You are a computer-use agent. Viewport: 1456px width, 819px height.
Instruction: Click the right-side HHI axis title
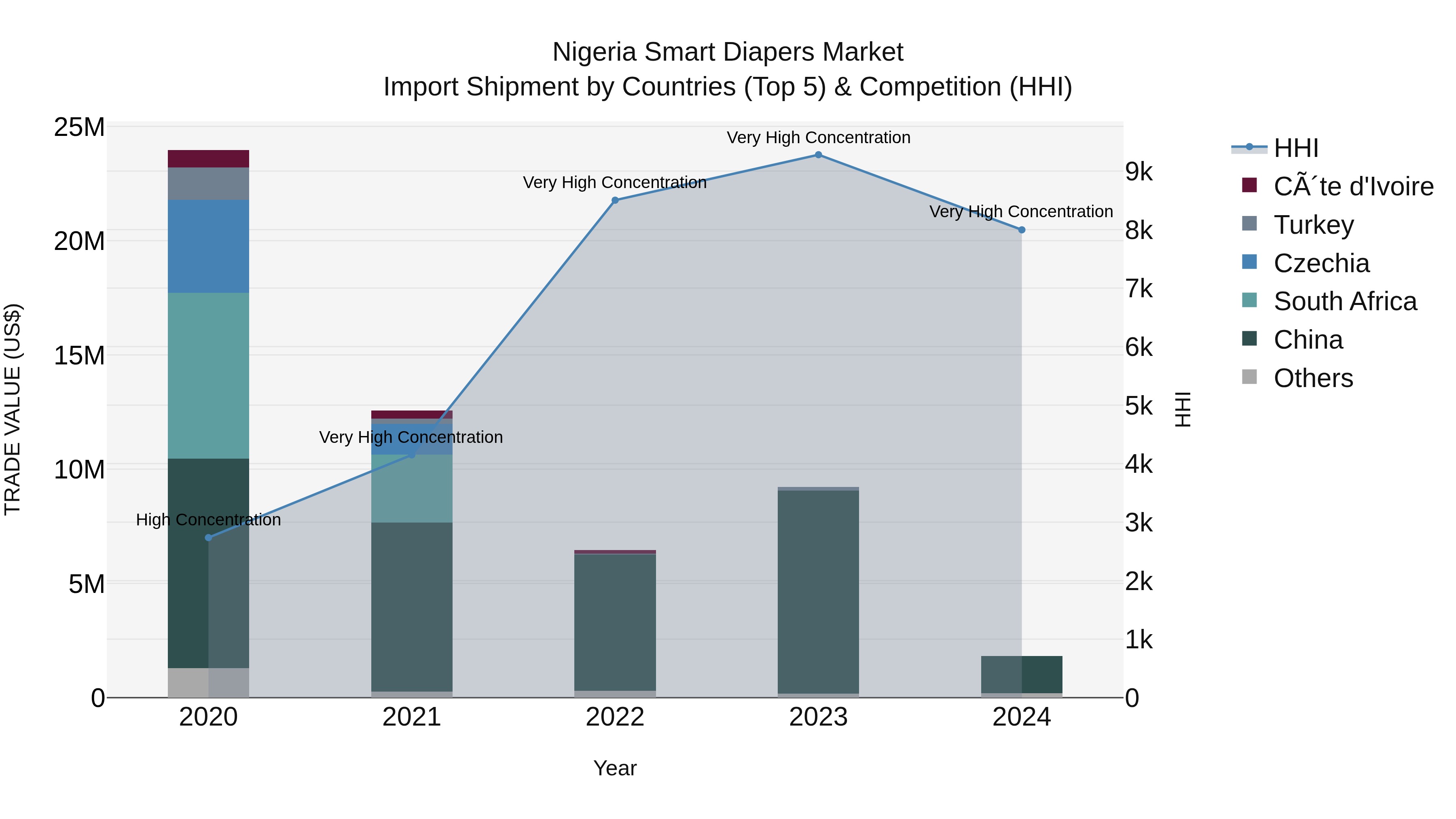click(1183, 410)
